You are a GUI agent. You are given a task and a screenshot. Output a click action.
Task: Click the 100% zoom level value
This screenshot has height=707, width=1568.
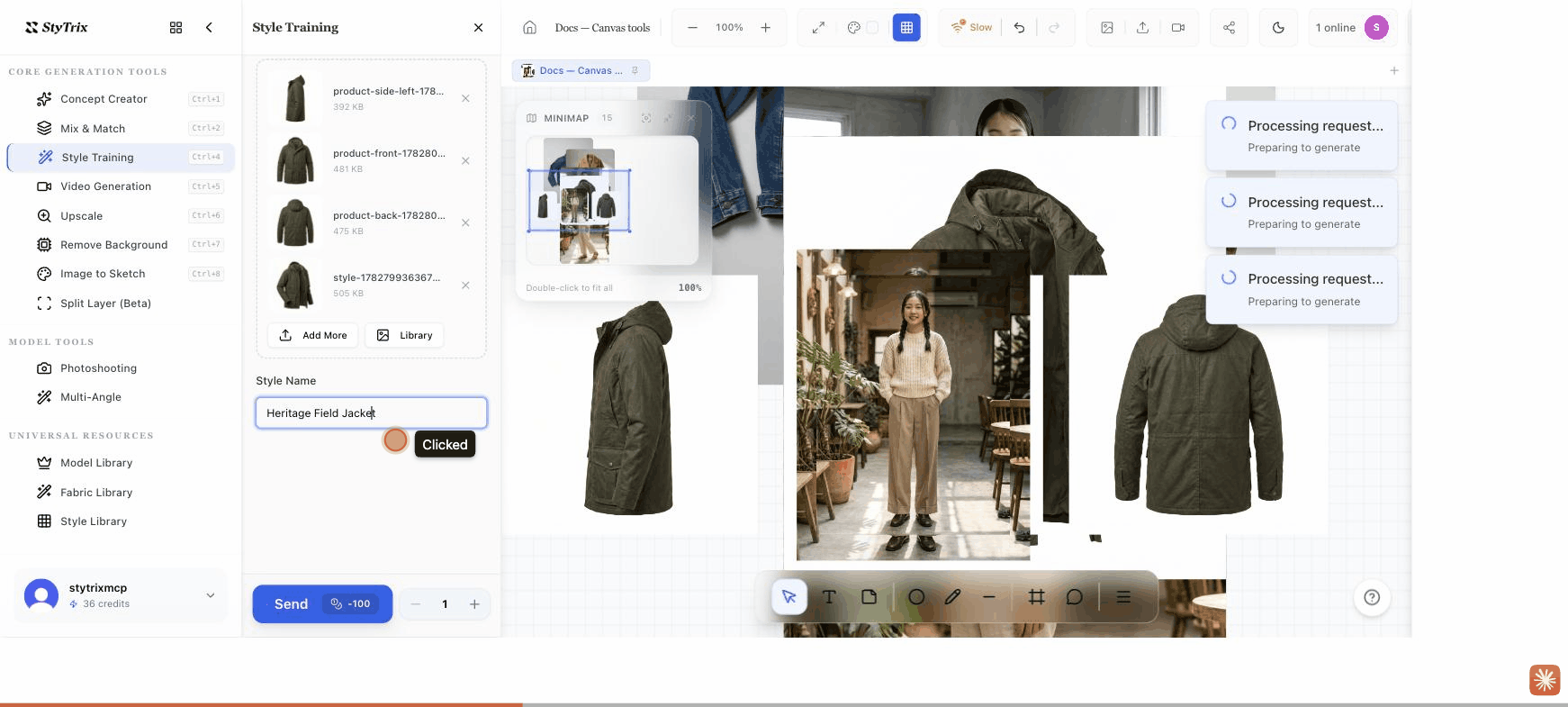729,28
